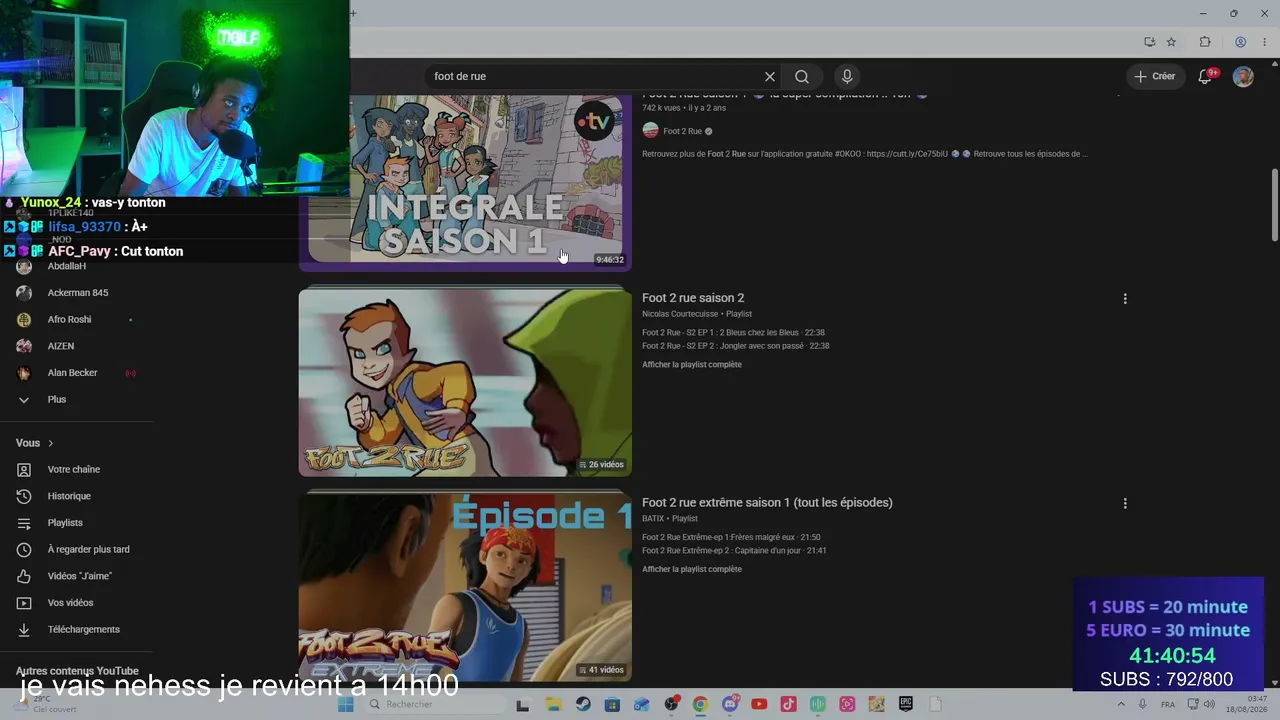Open the Foot 2 Rue channel avatar
The image size is (1280, 720).
point(650,131)
